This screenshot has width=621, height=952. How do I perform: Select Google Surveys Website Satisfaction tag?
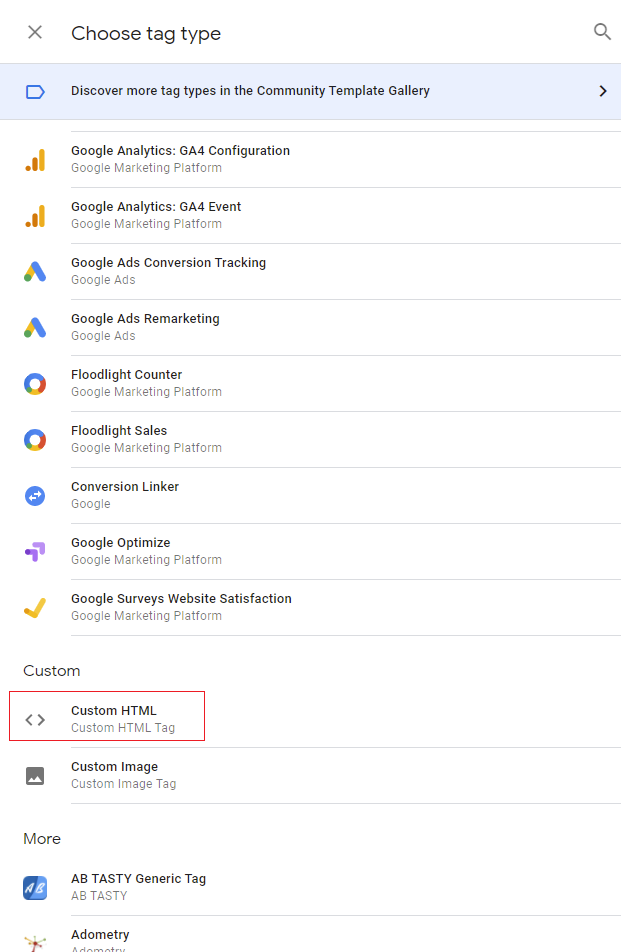[x=181, y=607]
